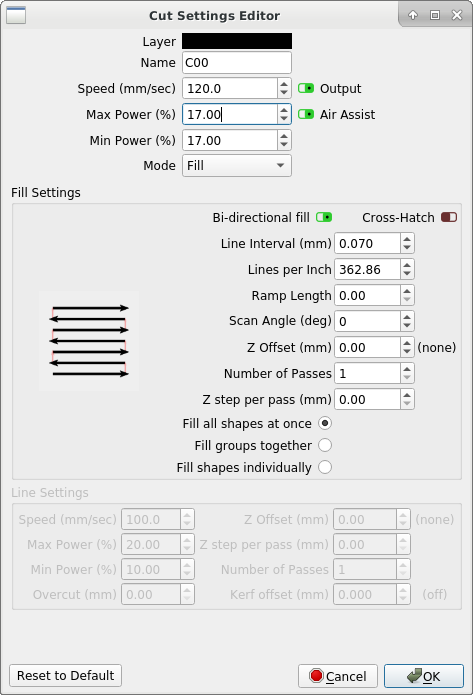This screenshot has width=473, height=695.
Task: Click the Name field containing C00
Action: coord(237,62)
